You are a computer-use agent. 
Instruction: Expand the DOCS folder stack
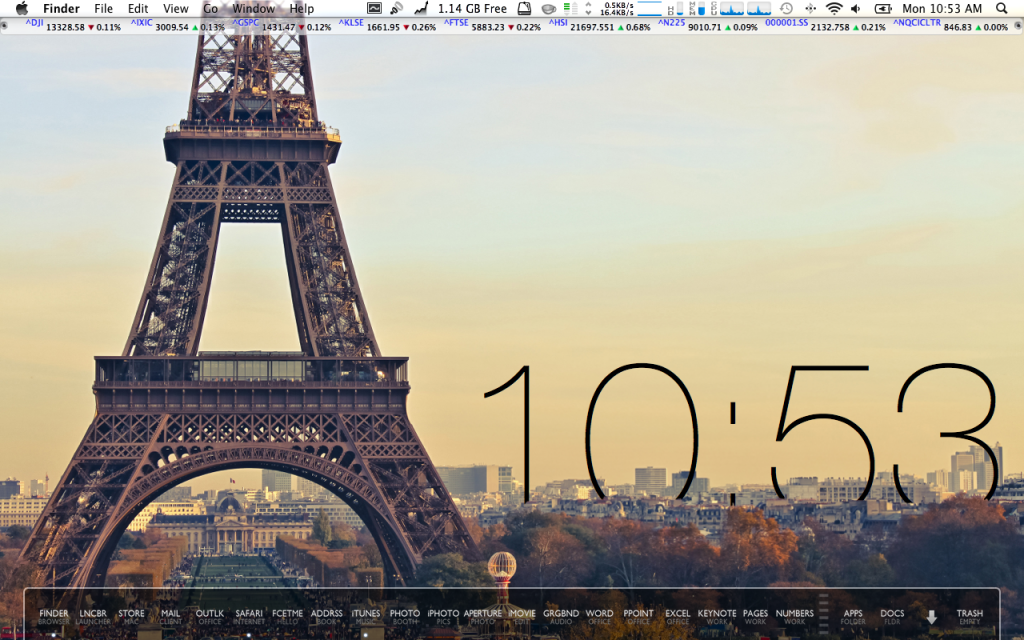[892, 616]
